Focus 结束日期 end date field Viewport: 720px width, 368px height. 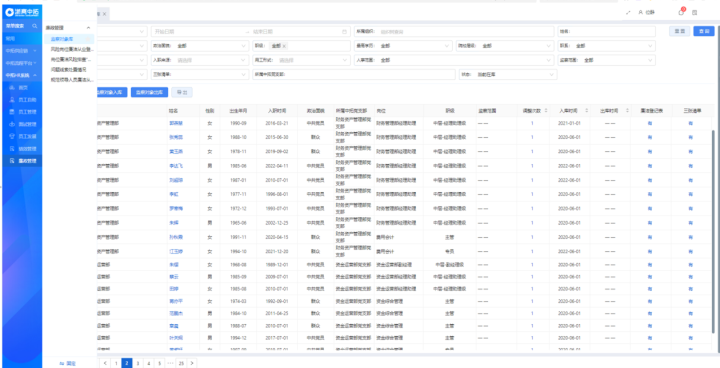pos(296,32)
